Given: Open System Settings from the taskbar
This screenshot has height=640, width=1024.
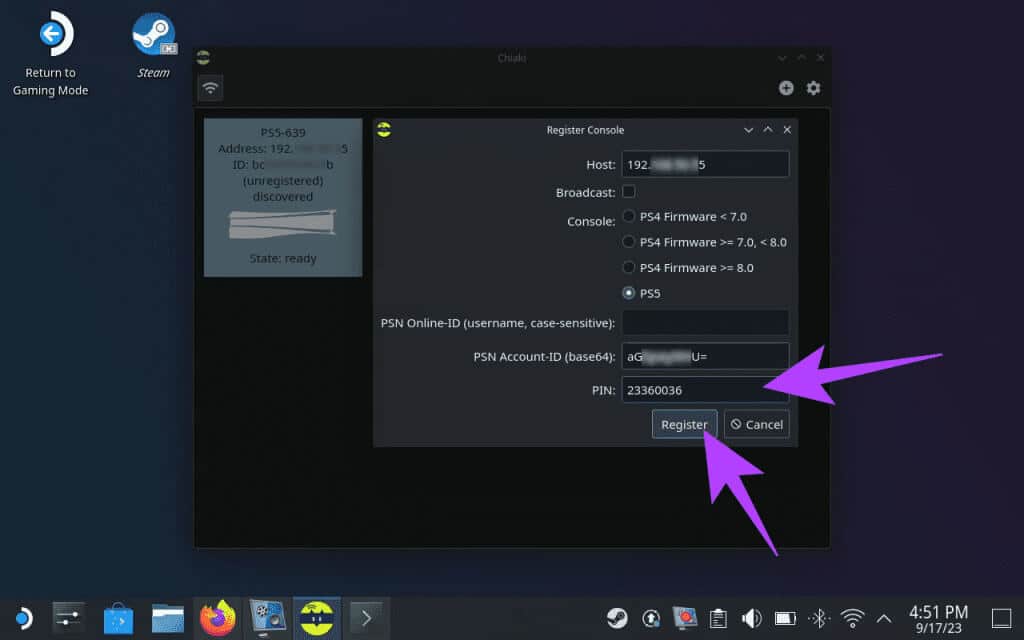Looking at the screenshot, I should pyautogui.click(x=68, y=618).
